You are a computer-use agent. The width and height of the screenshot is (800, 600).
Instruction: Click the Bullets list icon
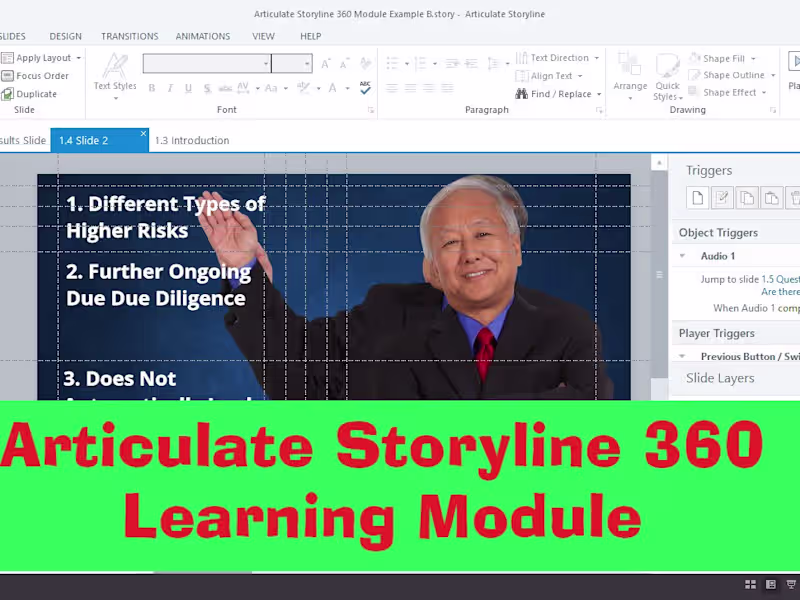click(x=392, y=63)
